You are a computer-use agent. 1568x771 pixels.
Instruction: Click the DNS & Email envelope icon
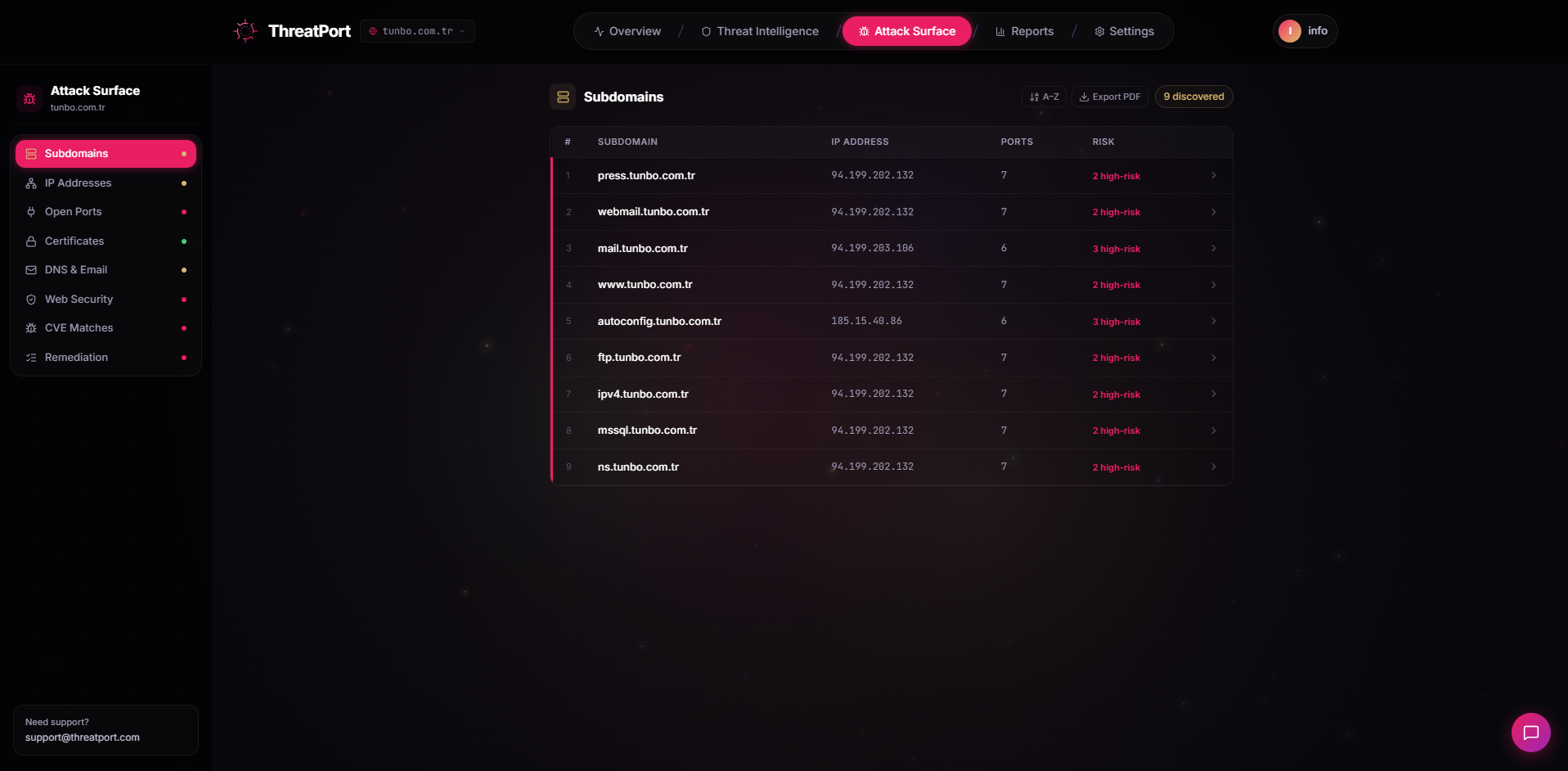31,270
